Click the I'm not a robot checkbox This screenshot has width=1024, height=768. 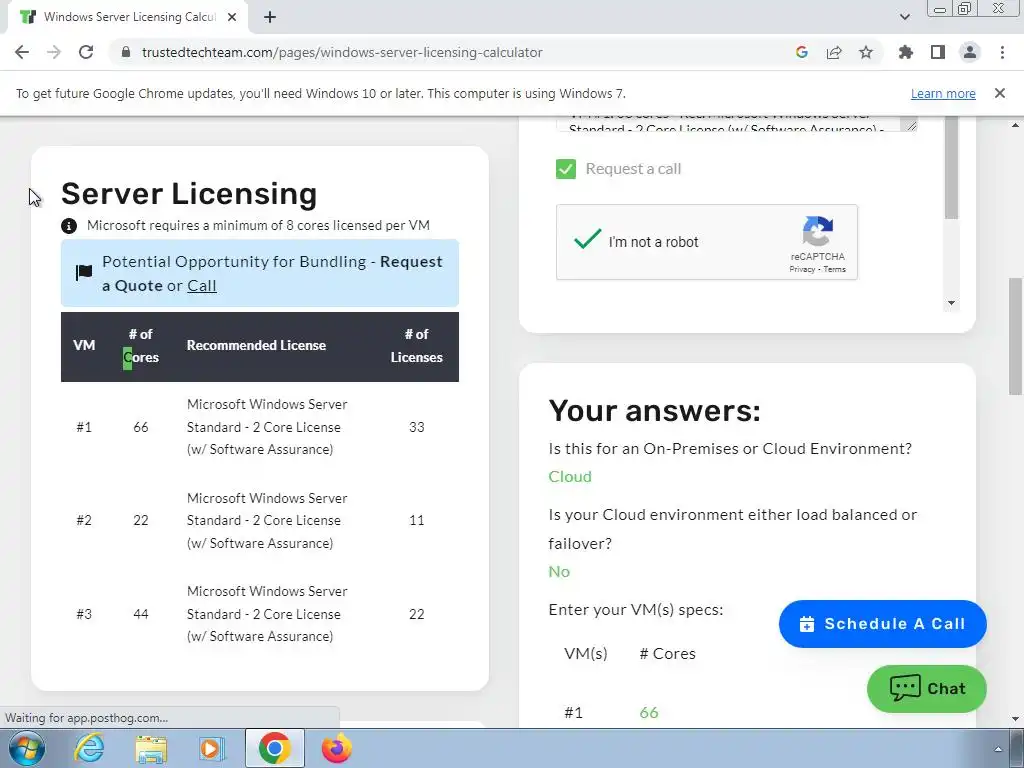click(x=587, y=240)
